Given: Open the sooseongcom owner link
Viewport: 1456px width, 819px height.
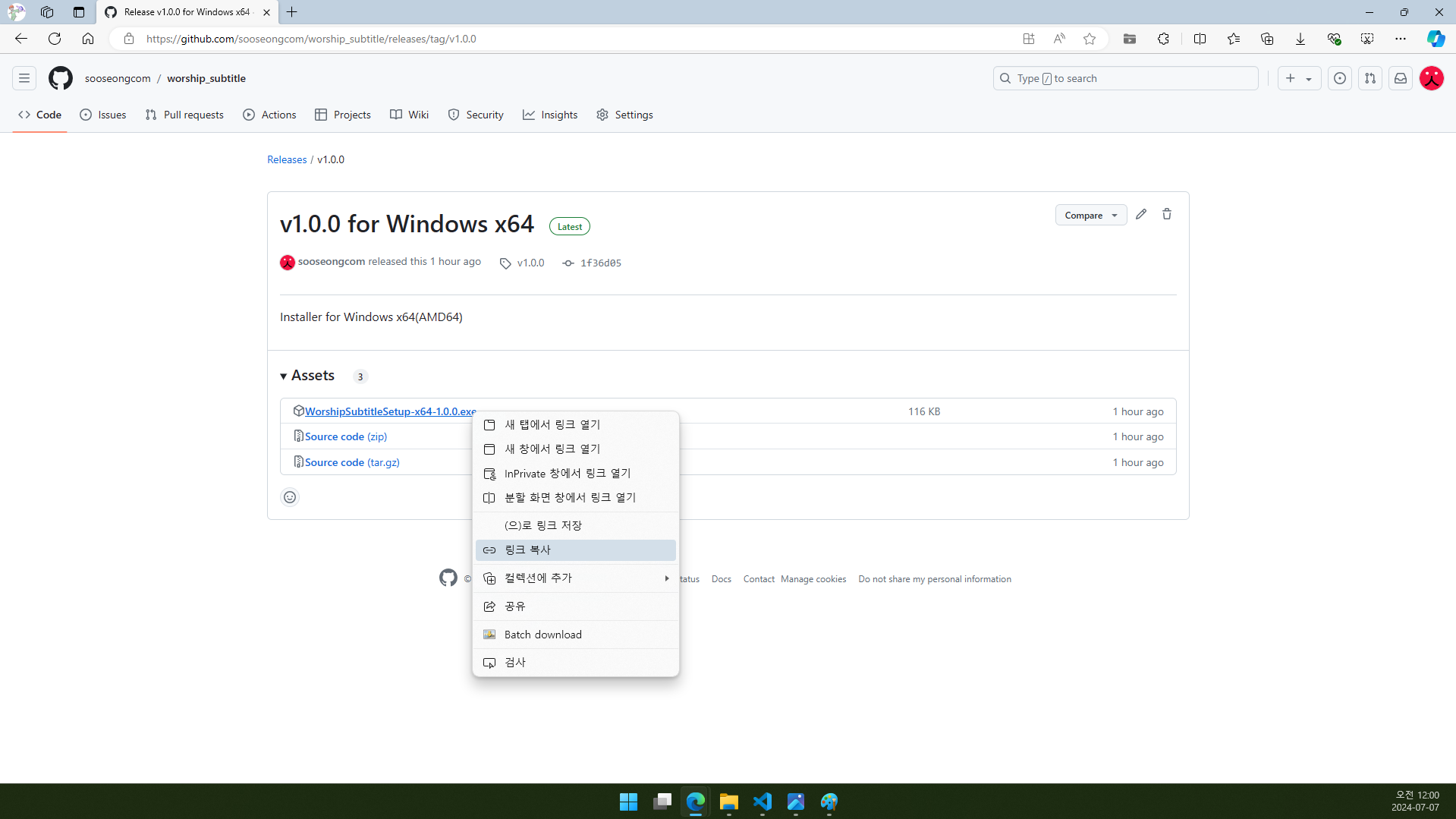Looking at the screenshot, I should (118, 78).
